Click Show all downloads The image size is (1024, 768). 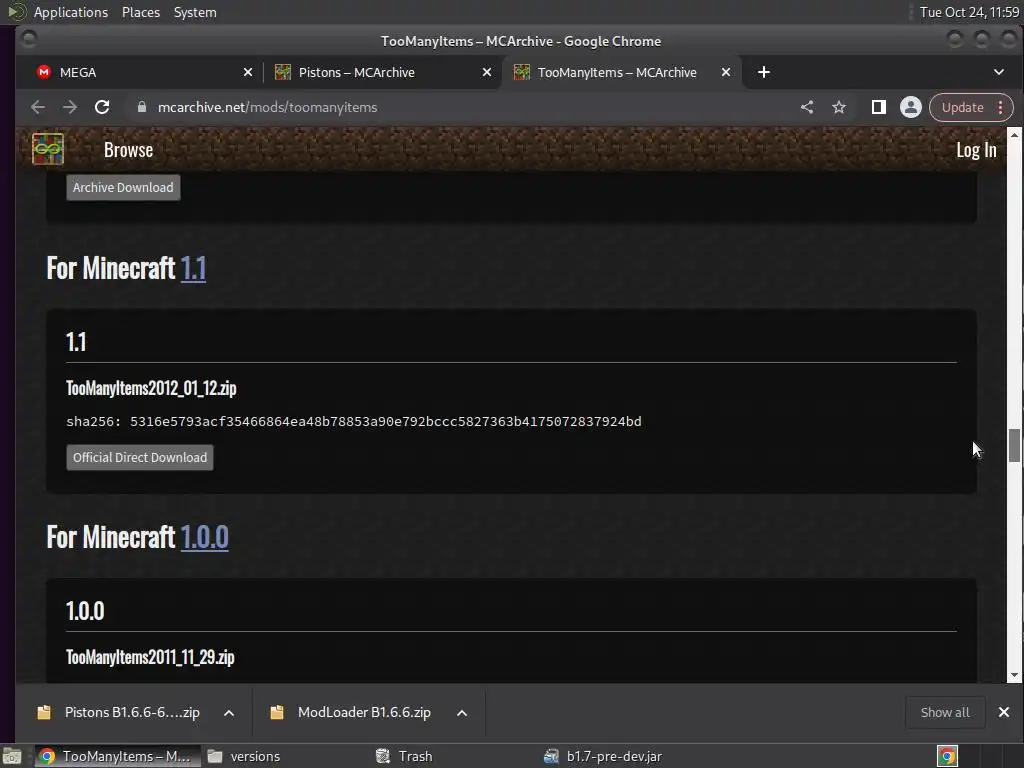click(x=945, y=712)
